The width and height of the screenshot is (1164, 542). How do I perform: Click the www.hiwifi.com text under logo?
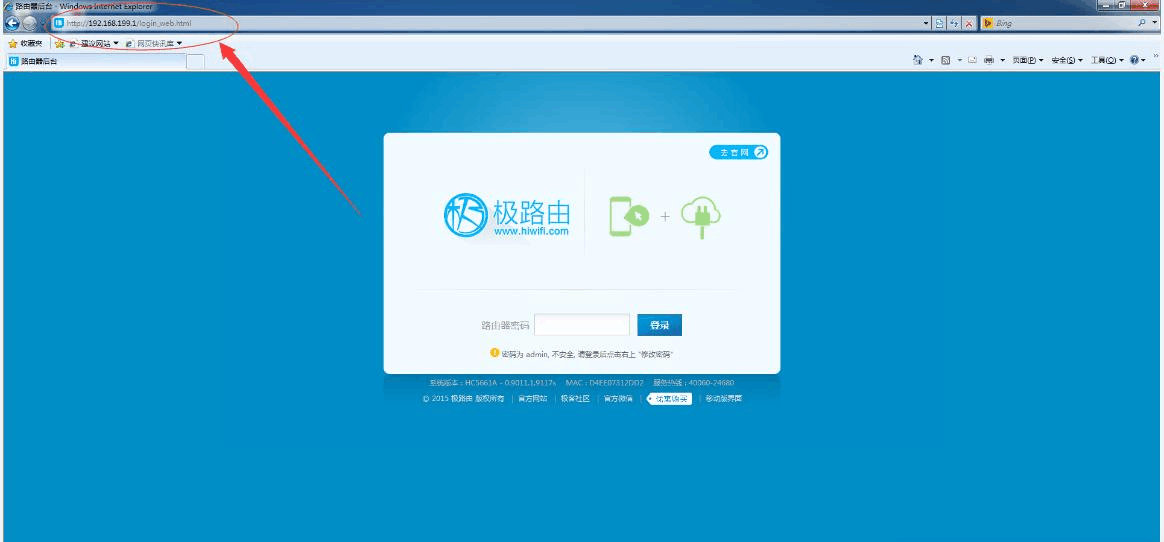pyautogui.click(x=531, y=231)
